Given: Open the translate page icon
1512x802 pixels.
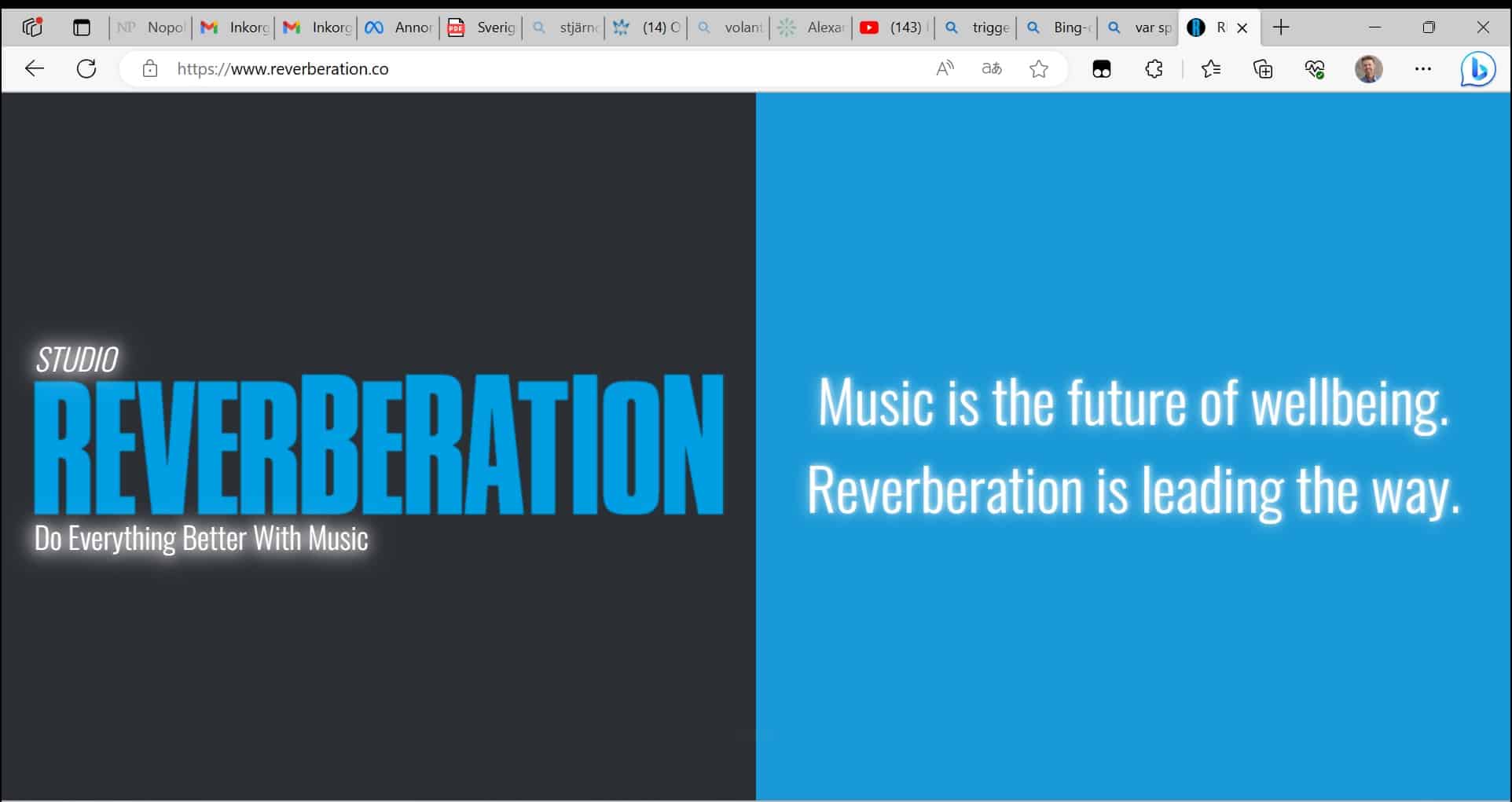Looking at the screenshot, I should click(x=992, y=68).
